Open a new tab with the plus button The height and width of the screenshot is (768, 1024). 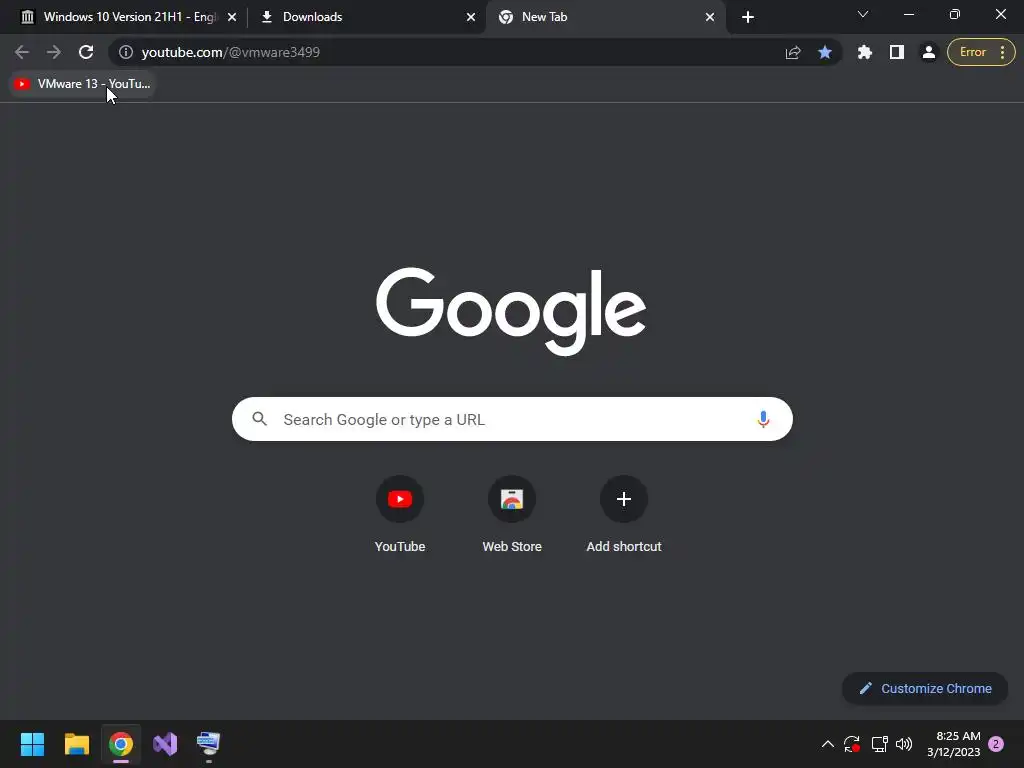[x=748, y=17]
